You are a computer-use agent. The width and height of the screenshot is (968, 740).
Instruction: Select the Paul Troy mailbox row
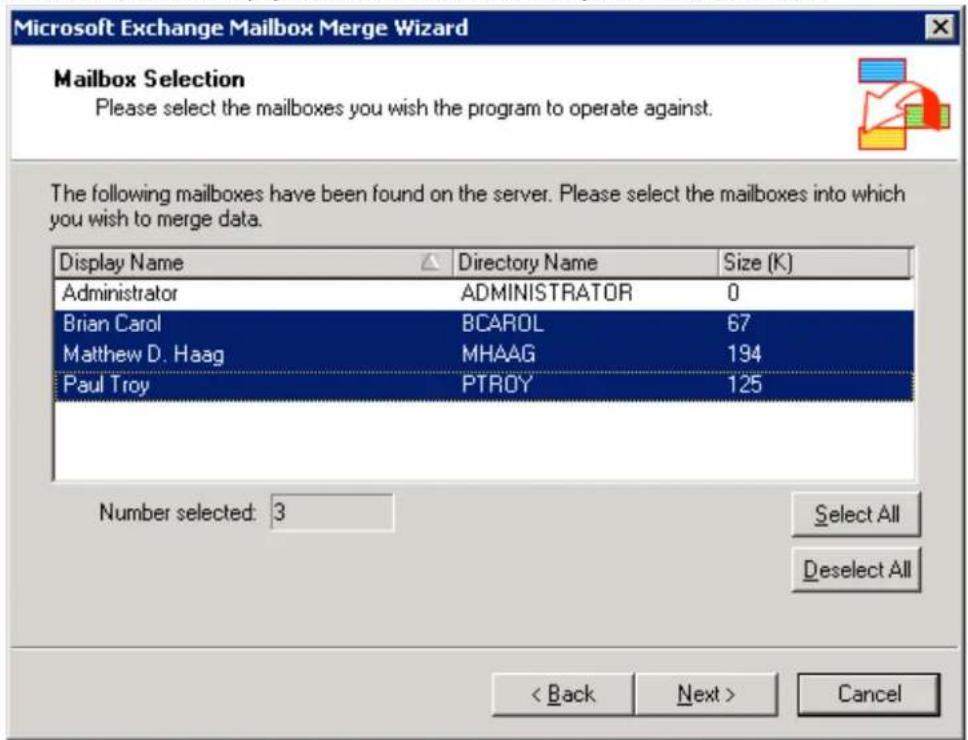pos(484,385)
